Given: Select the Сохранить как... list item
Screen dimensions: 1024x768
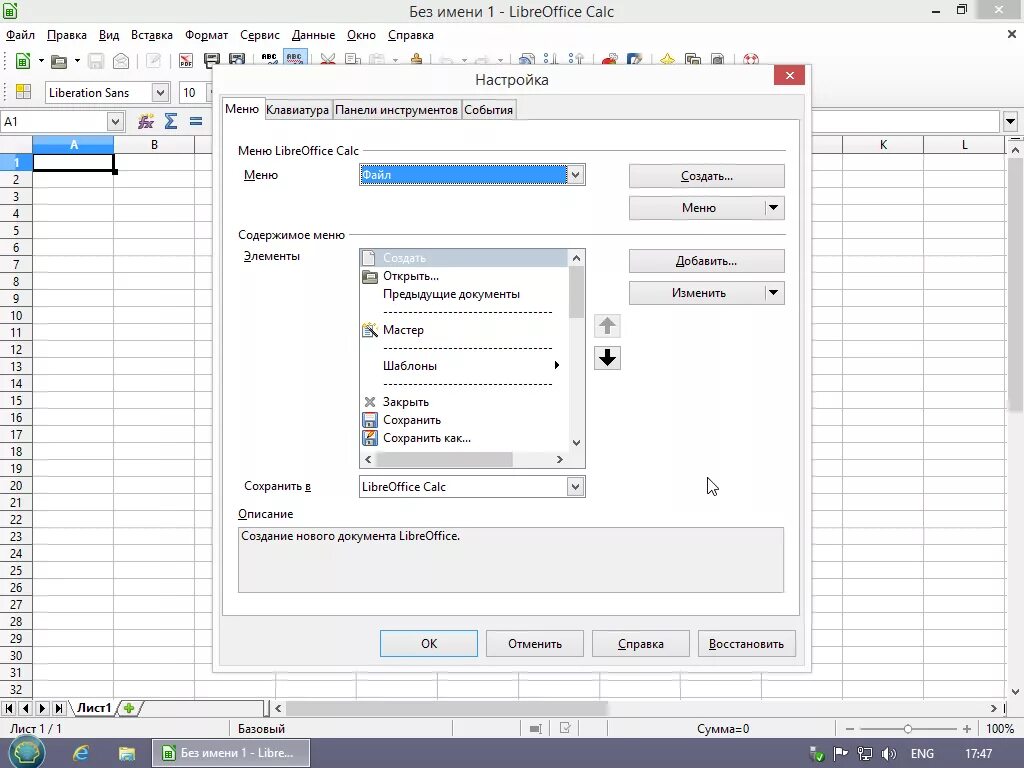Looking at the screenshot, I should pyautogui.click(x=464, y=438).
